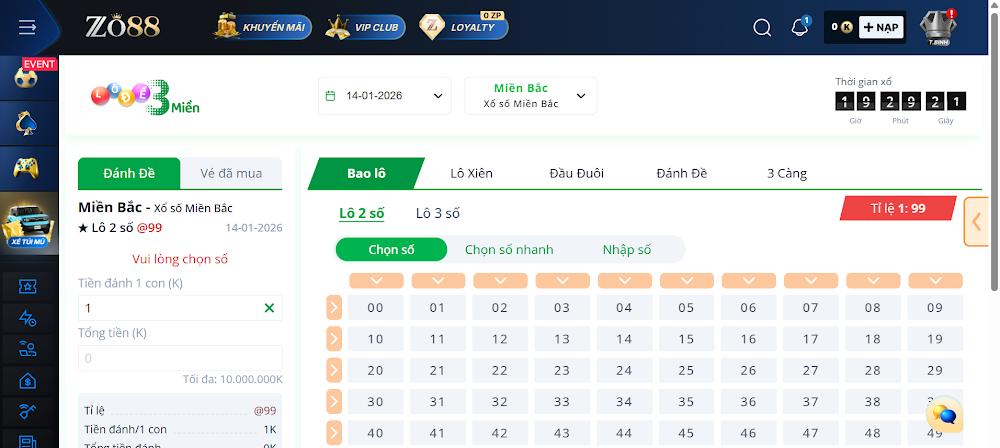Open the notifications bell

pyautogui.click(x=800, y=27)
